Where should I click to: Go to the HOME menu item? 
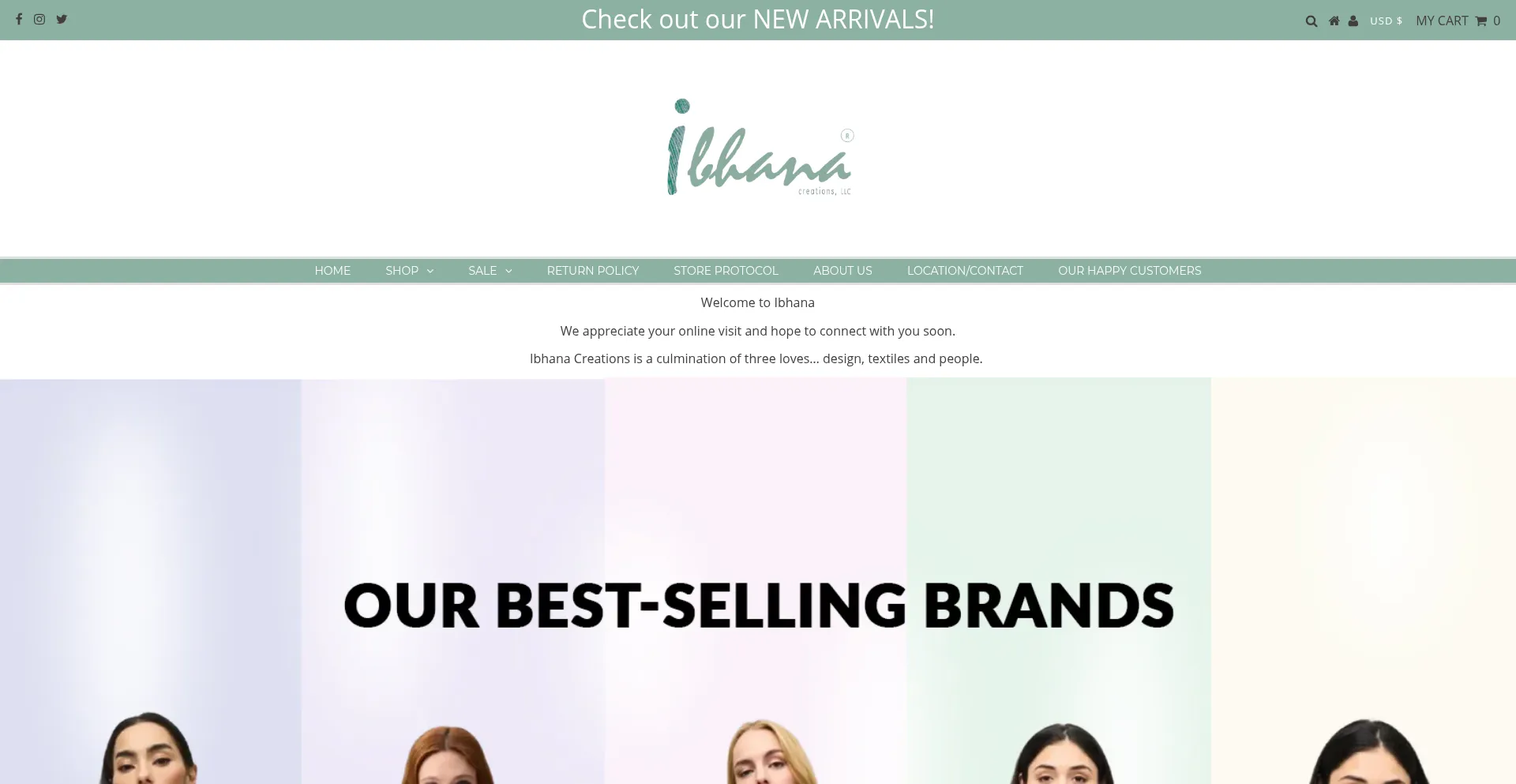(x=332, y=271)
